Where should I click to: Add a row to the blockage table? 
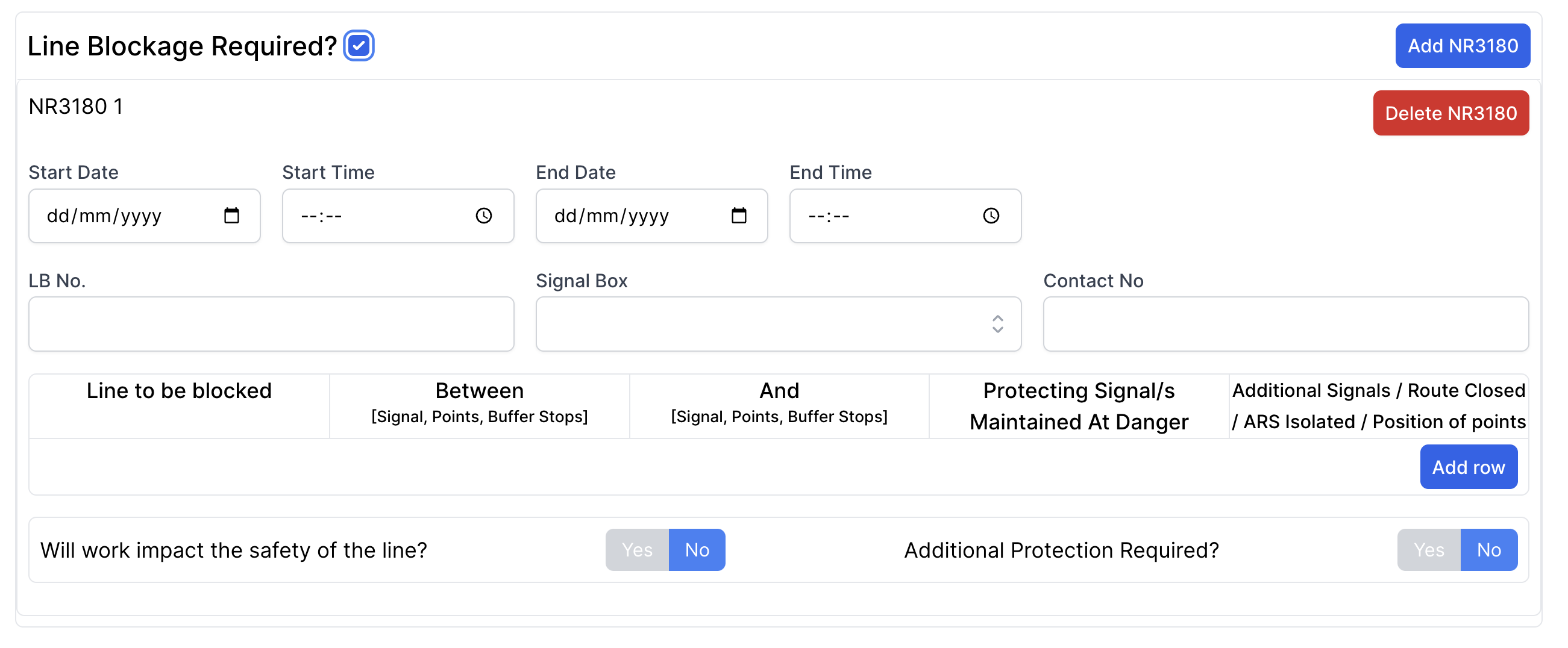[1468, 467]
